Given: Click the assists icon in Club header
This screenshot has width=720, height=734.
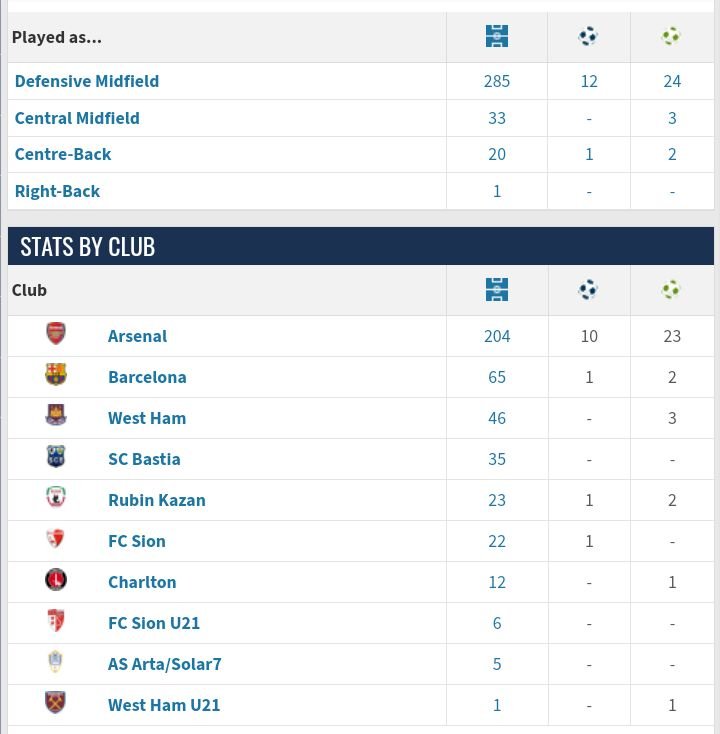Looking at the screenshot, I should pyautogui.click(x=671, y=290).
